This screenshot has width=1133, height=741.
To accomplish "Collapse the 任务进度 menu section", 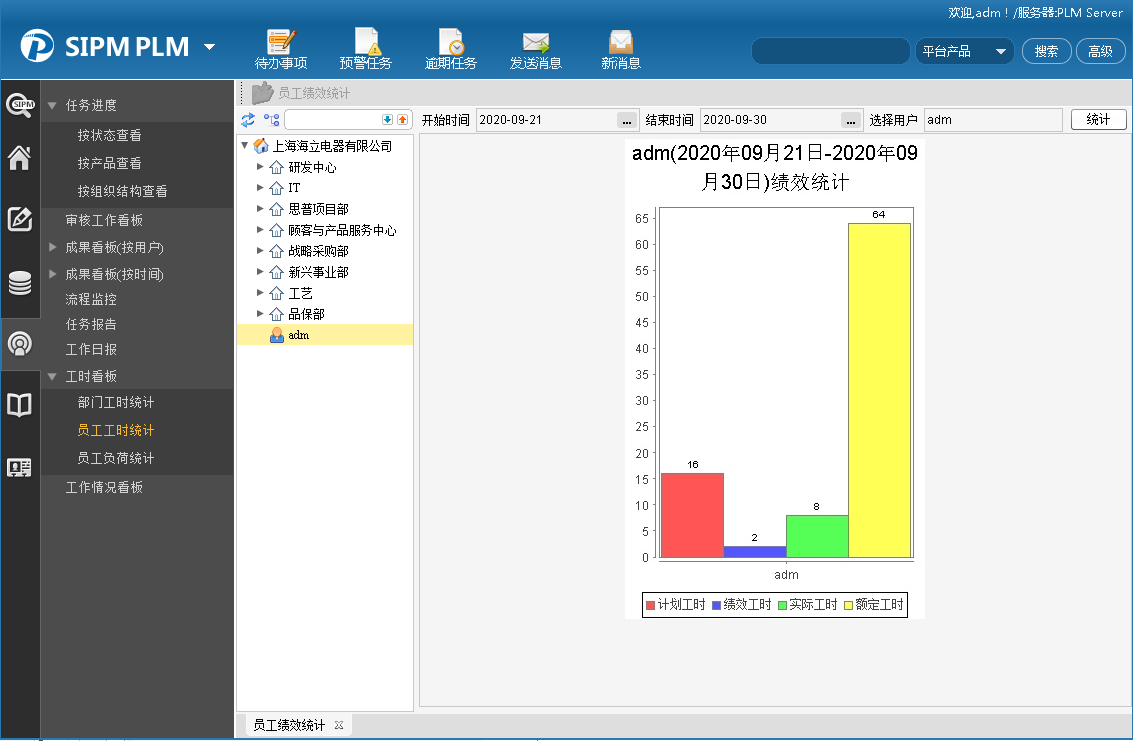I will 53,105.
